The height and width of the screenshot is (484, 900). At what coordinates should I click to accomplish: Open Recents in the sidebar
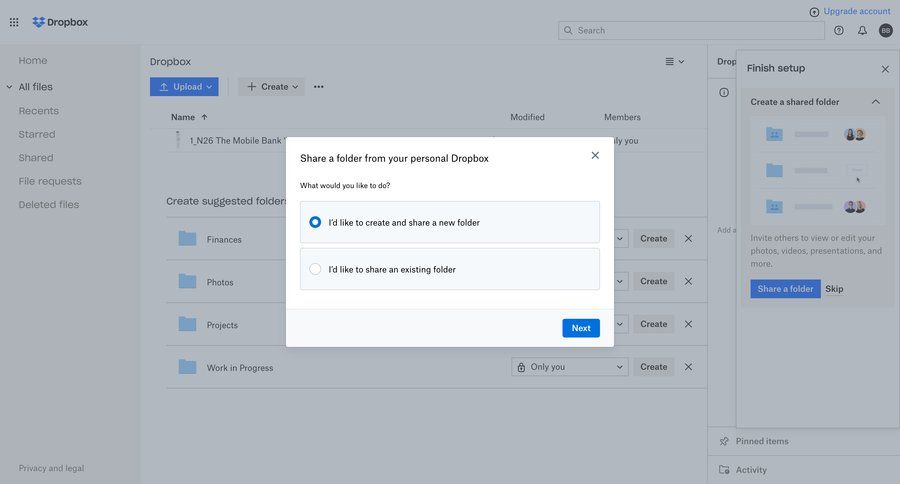pyautogui.click(x=38, y=111)
